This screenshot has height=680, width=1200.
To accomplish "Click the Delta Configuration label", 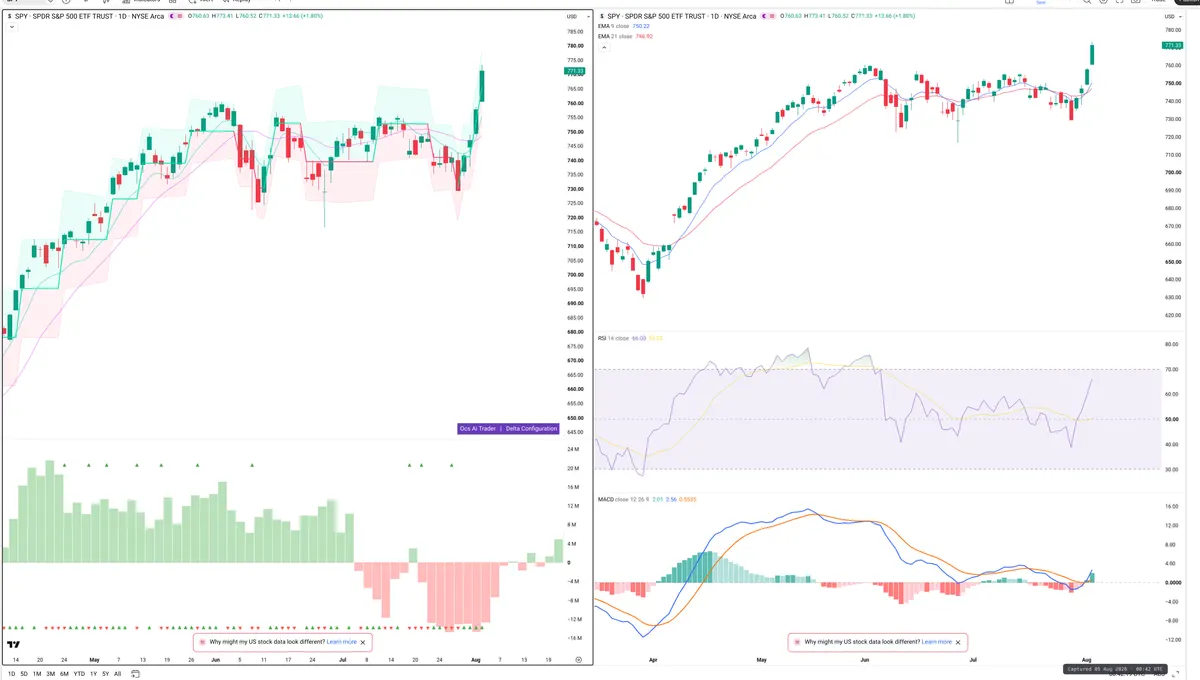I will pyautogui.click(x=531, y=428).
